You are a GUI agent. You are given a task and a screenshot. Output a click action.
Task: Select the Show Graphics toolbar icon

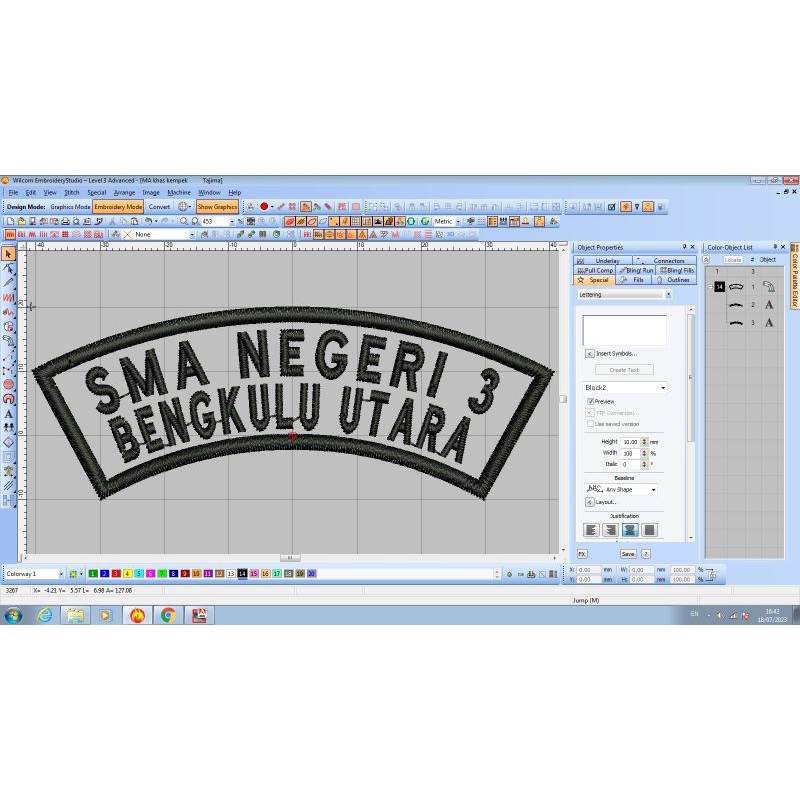click(216, 206)
